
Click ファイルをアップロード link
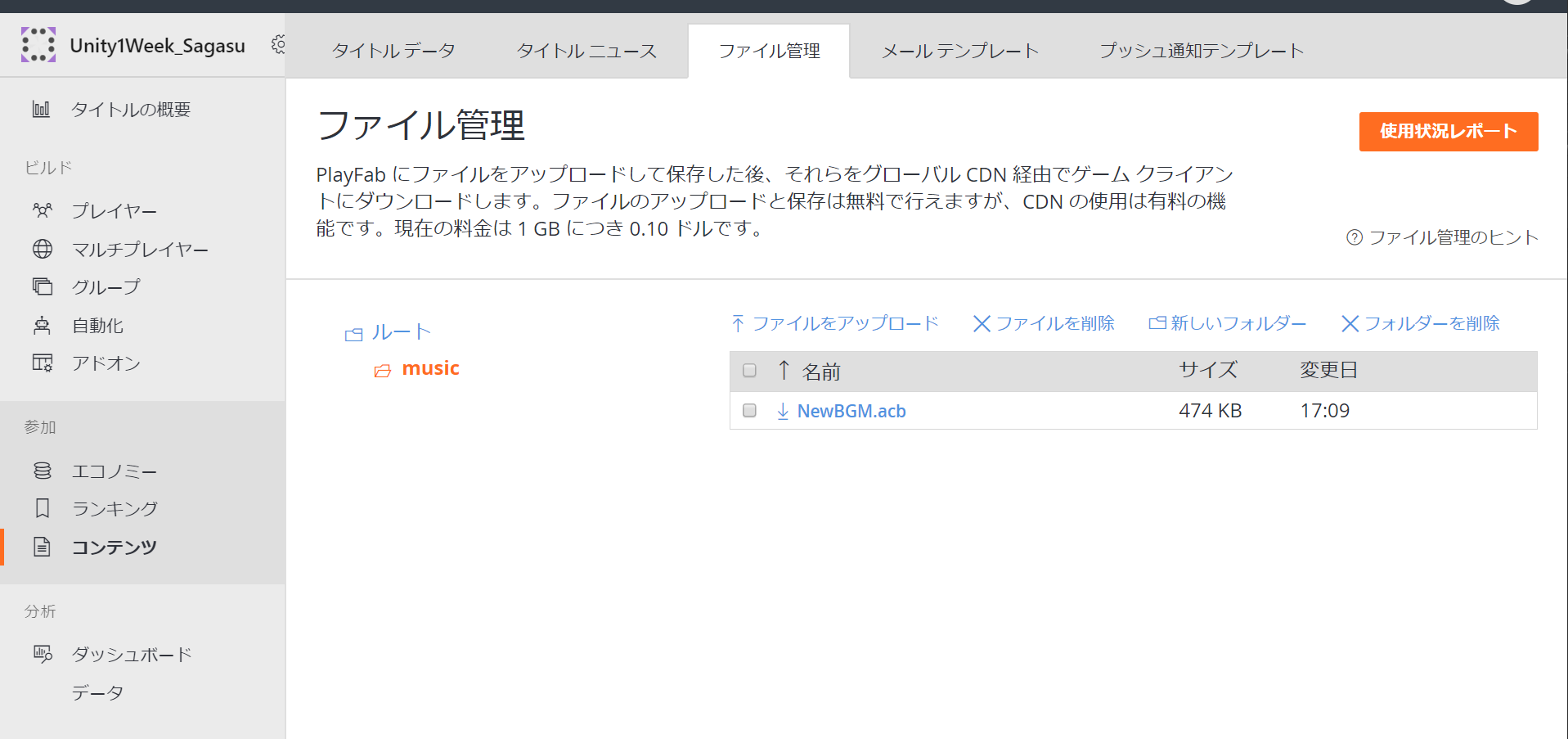click(835, 323)
